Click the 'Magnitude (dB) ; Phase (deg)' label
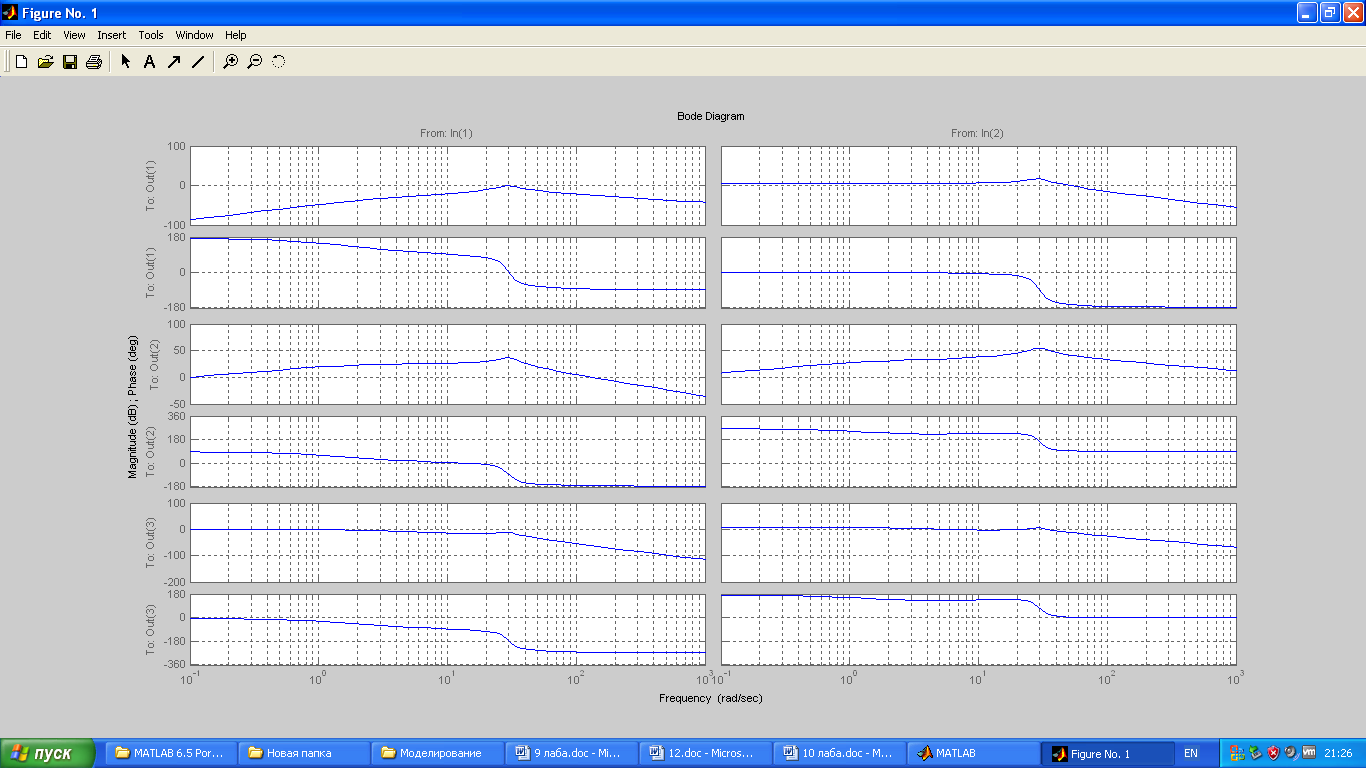Image resolution: width=1366 pixels, height=768 pixels. (133, 405)
